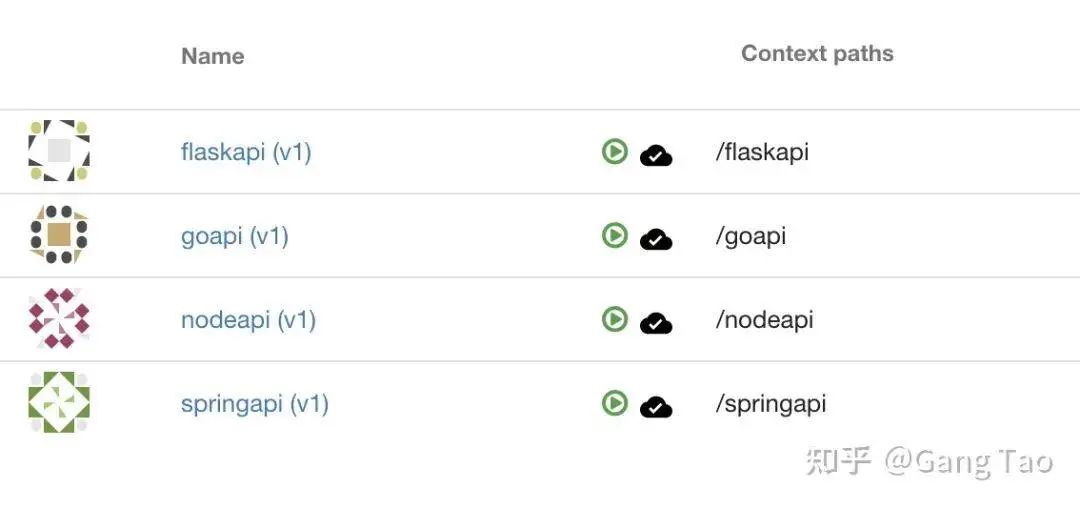Click flaskapi cloud deployed checkmark icon
The image size is (1080, 509).
656,156
